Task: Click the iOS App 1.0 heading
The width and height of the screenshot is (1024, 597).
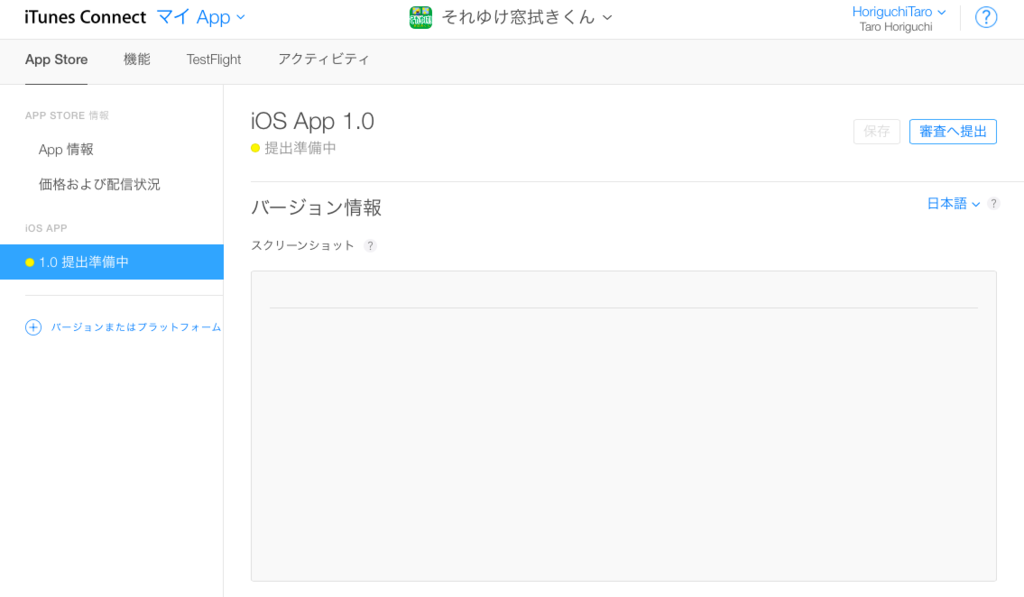Action: tap(312, 121)
